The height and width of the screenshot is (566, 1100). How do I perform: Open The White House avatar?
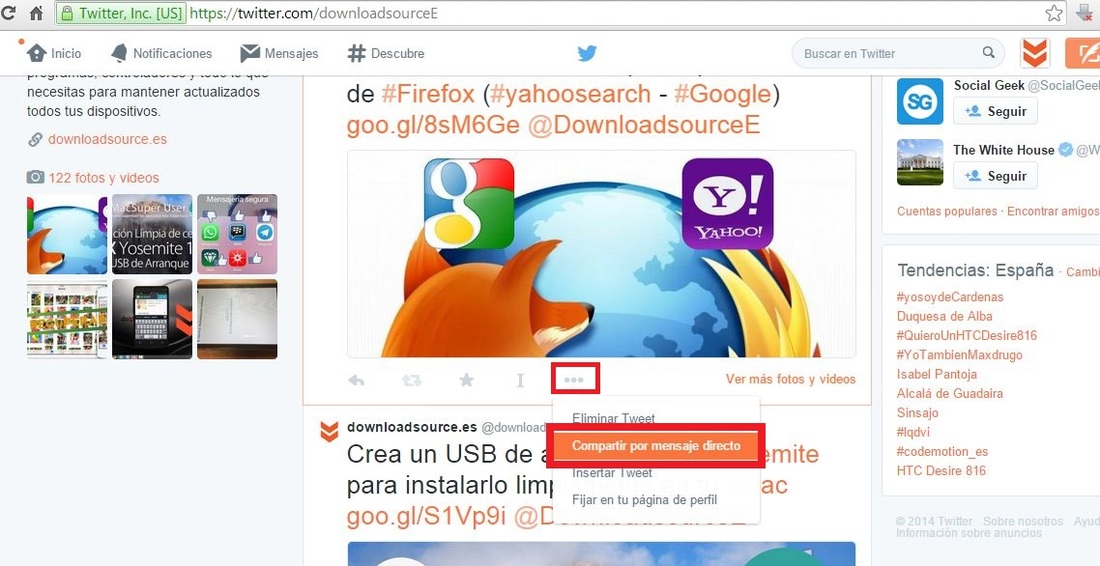(x=920, y=162)
